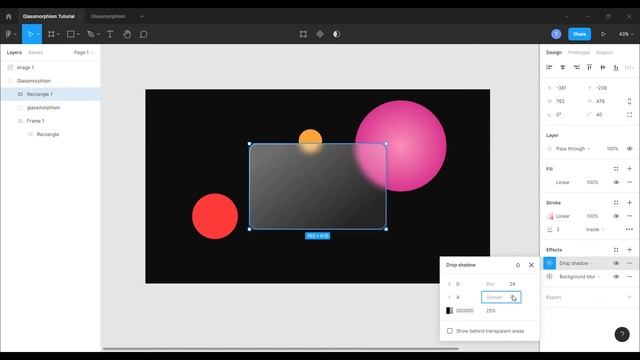Click the Independent corners icon
The width and height of the screenshot is (640, 360).
tap(629, 115)
